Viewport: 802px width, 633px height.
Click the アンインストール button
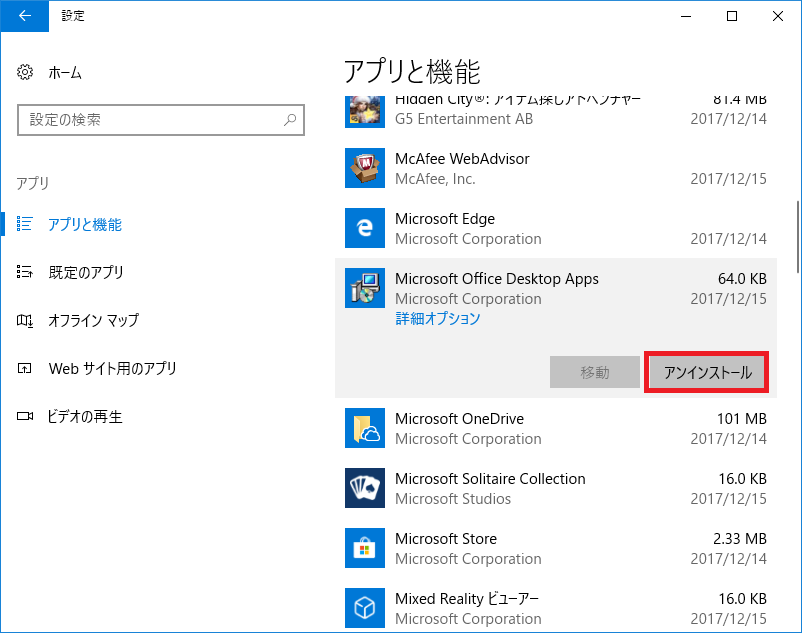point(706,372)
